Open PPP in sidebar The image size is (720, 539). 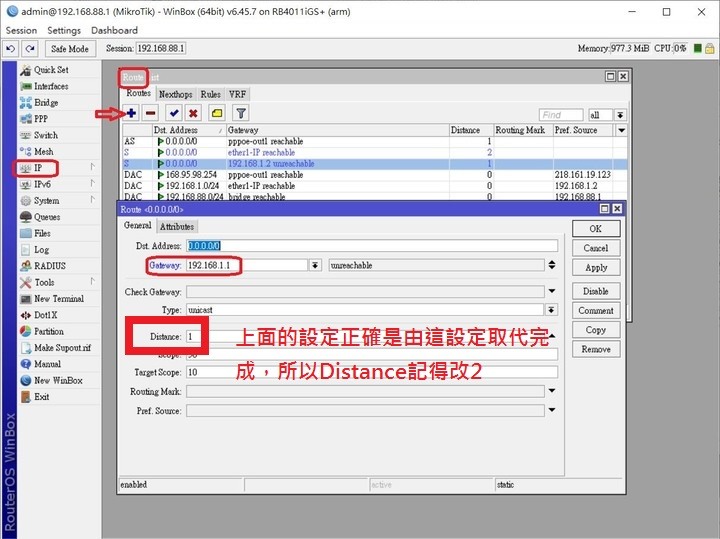(x=41, y=119)
